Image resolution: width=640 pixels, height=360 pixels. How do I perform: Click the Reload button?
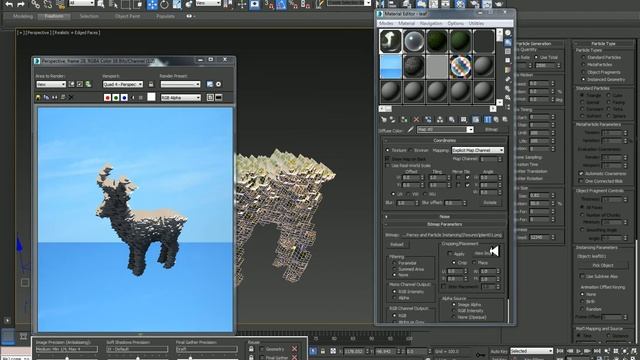[396, 244]
